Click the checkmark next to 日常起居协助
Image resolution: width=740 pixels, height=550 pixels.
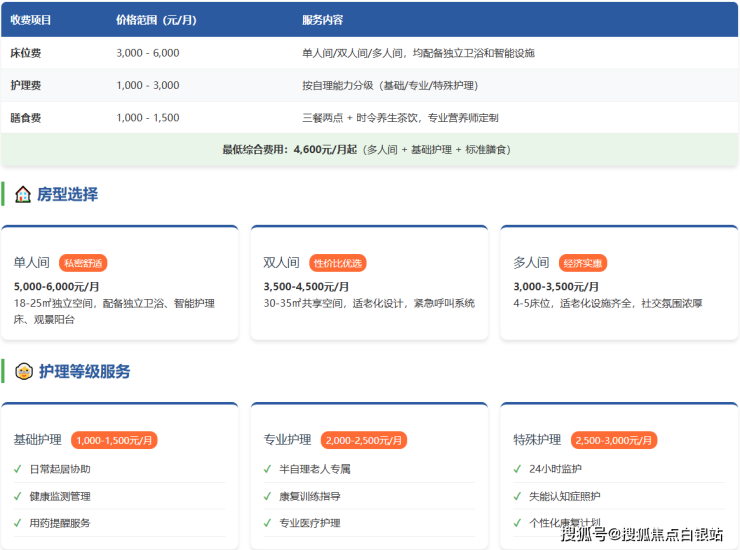click(18, 469)
